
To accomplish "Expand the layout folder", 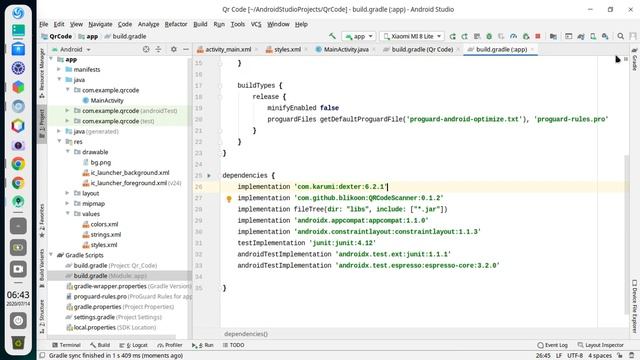I will (x=68, y=193).
